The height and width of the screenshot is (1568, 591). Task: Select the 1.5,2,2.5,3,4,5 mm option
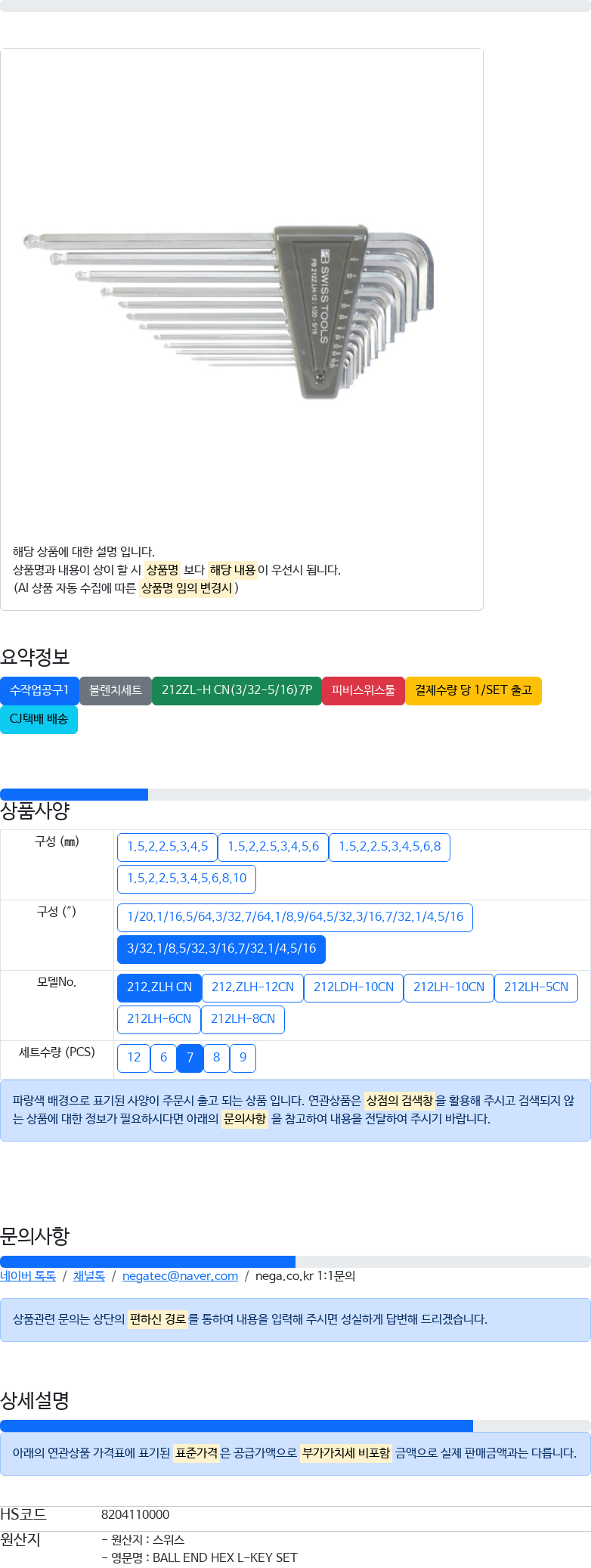tap(167, 847)
